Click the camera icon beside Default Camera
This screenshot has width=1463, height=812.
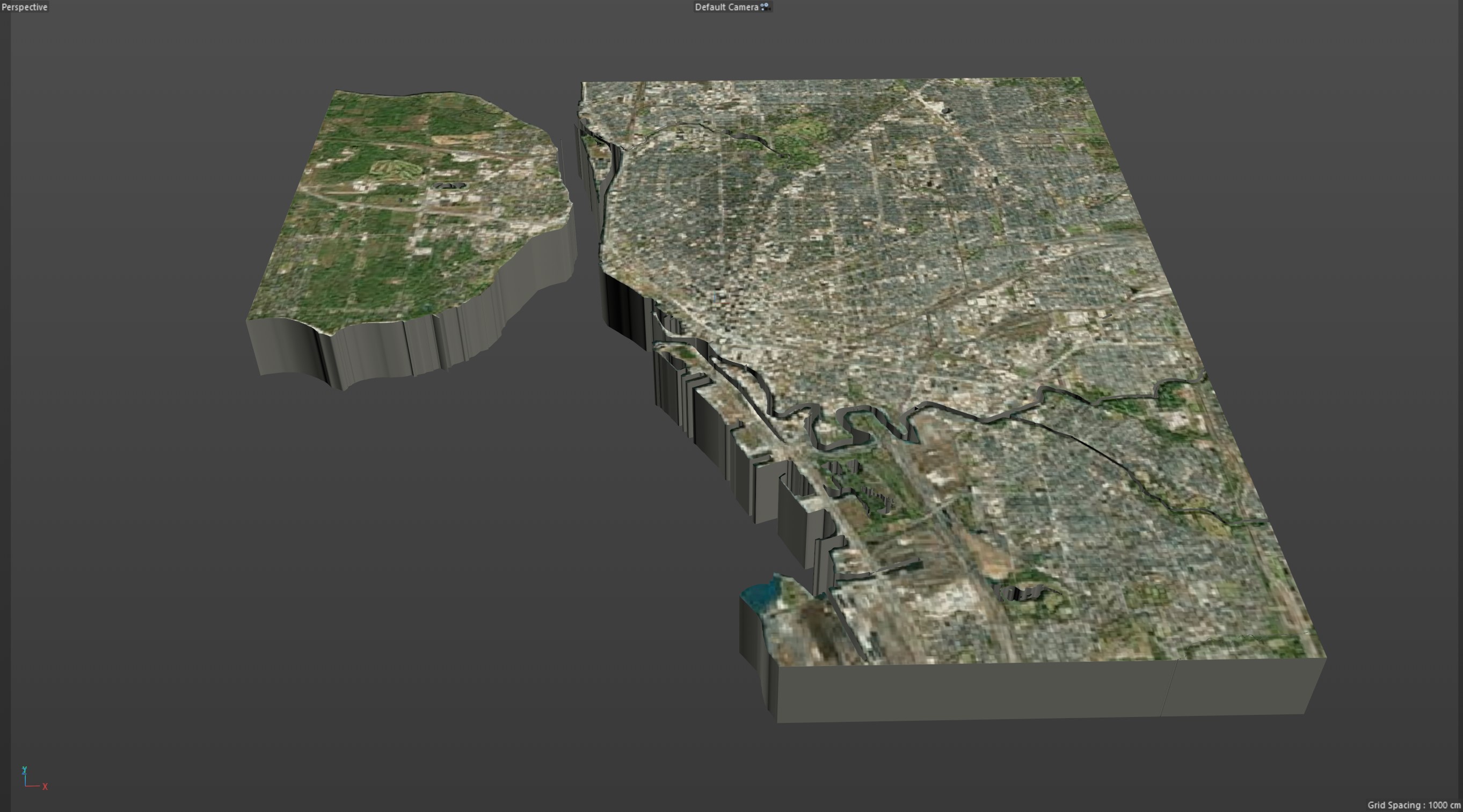tap(765, 7)
